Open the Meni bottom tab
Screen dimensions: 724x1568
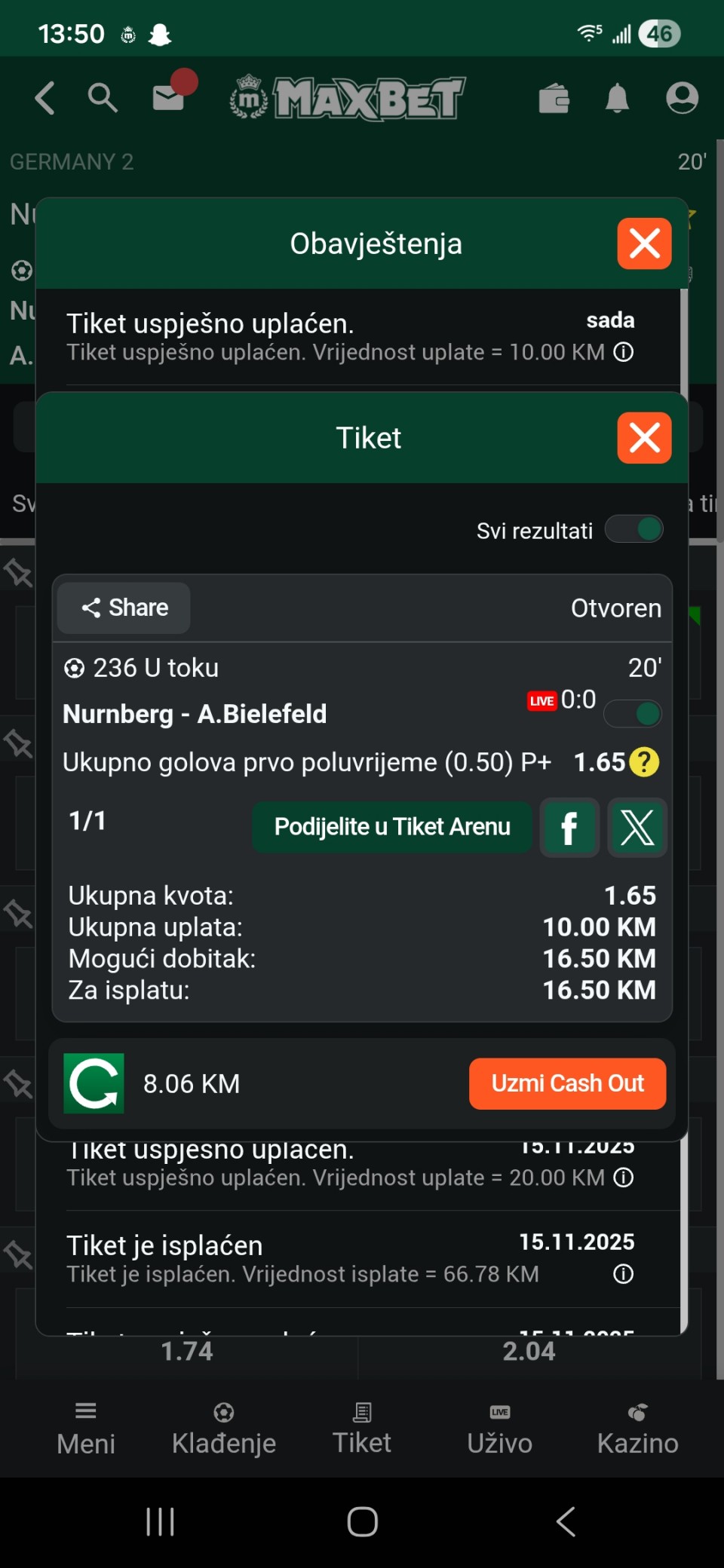pyautogui.click(x=86, y=1429)
